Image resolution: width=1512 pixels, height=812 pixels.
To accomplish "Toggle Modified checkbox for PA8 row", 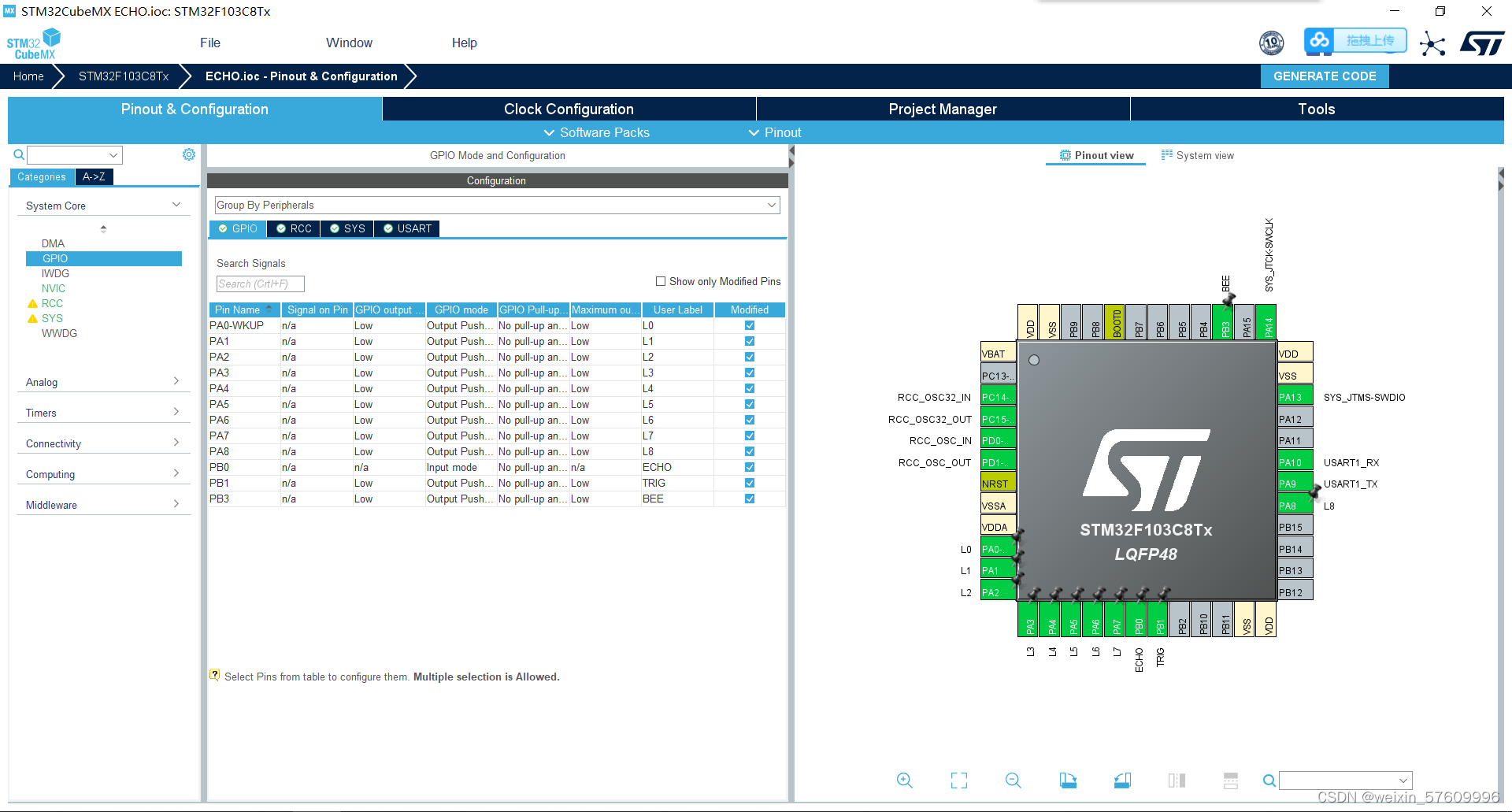I will [x=750, y=451].
